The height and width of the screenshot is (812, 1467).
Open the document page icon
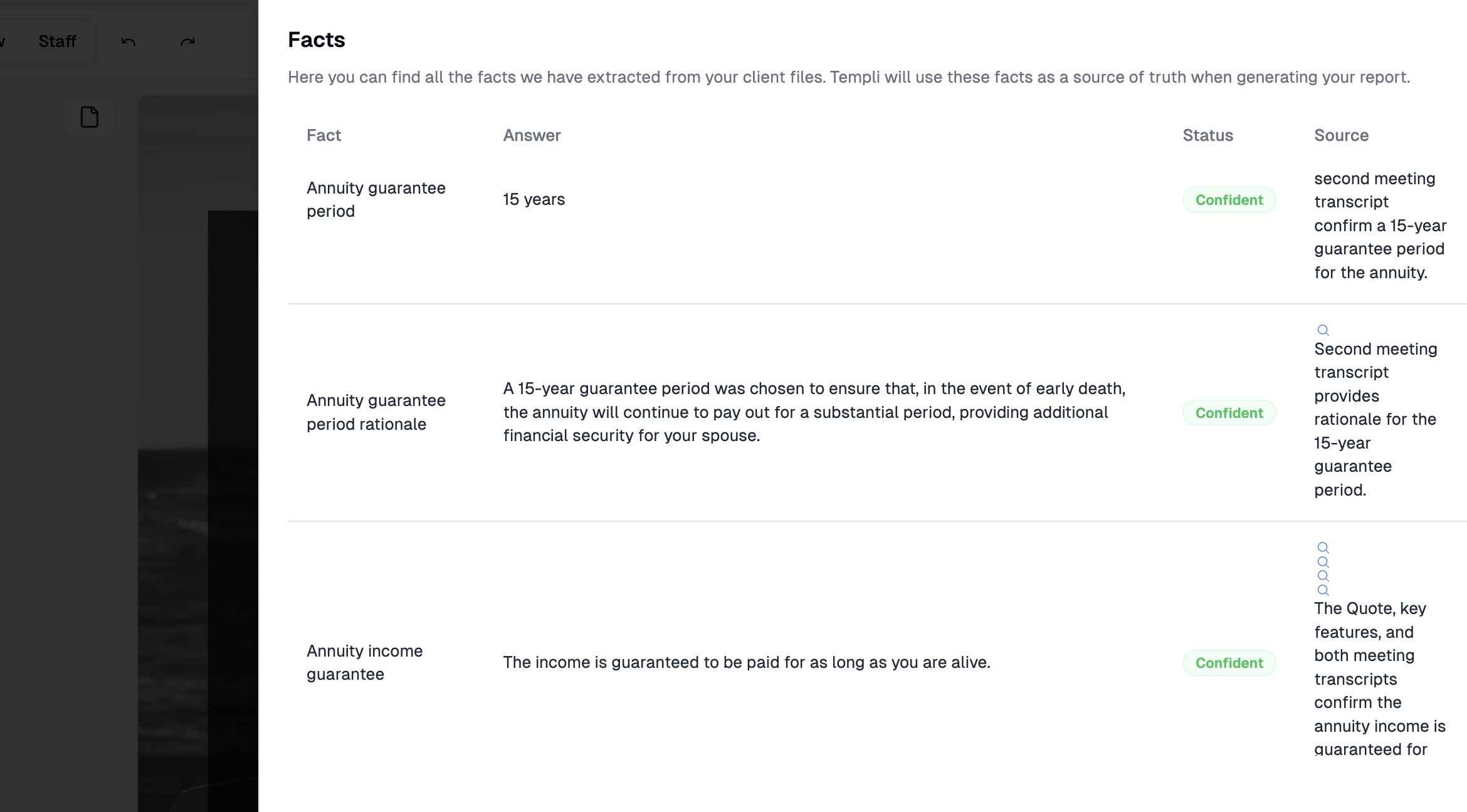pyautogui.click(x=90, y=117)
